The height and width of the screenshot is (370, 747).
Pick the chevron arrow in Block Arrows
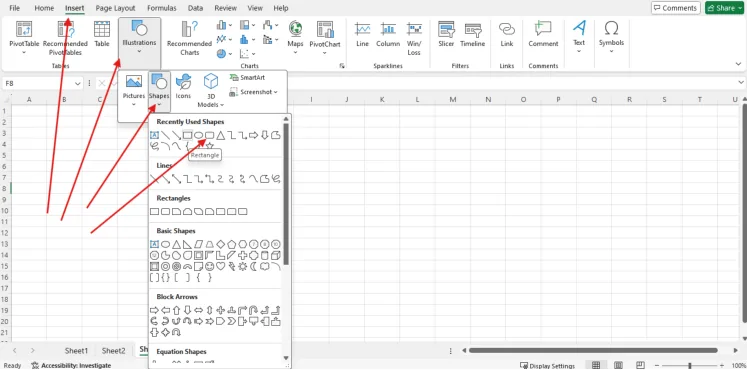pyautogui.click(x=232, y=321)
